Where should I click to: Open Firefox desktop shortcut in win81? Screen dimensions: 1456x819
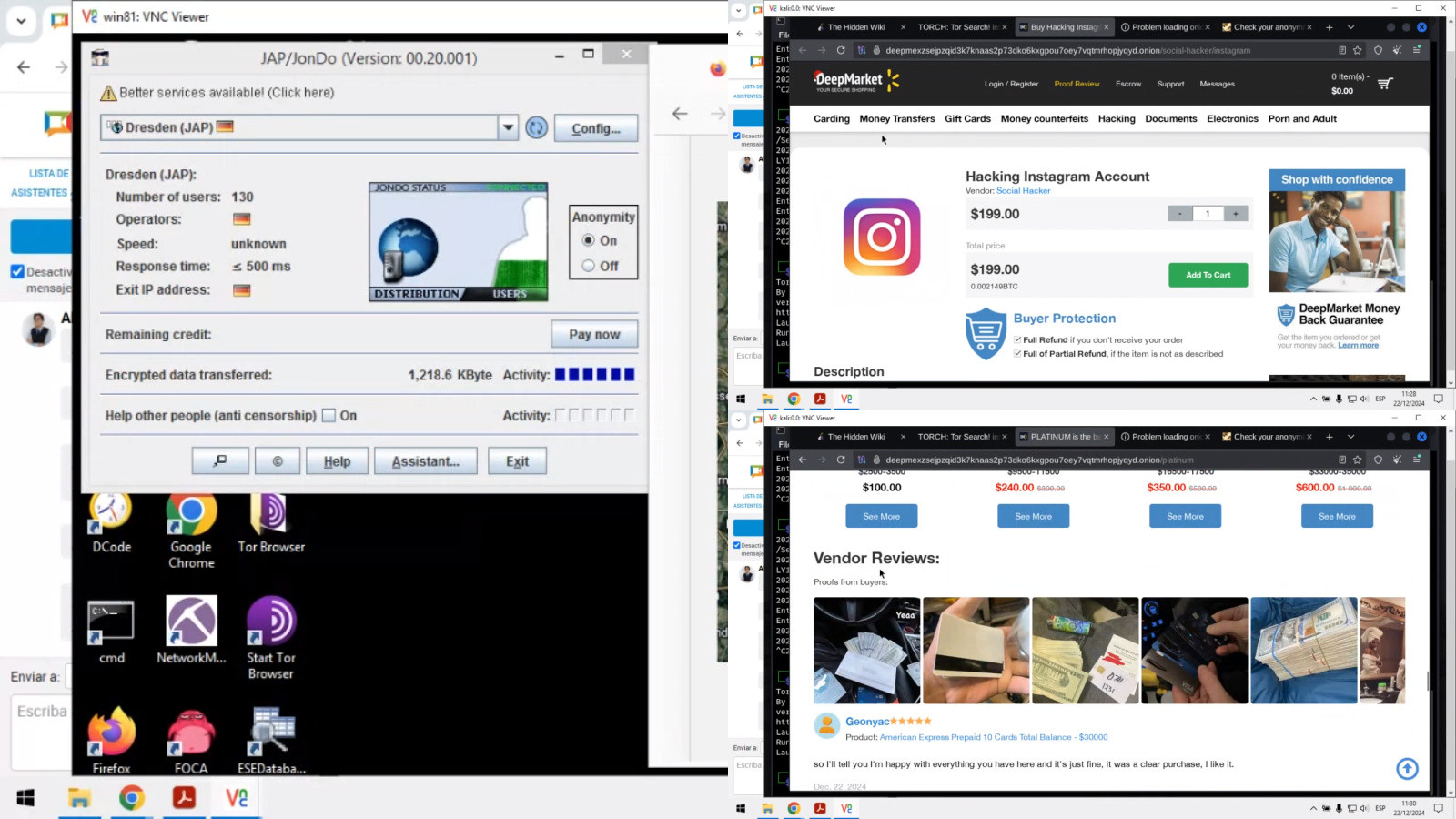pyautogui.click(x=111, y=741)
